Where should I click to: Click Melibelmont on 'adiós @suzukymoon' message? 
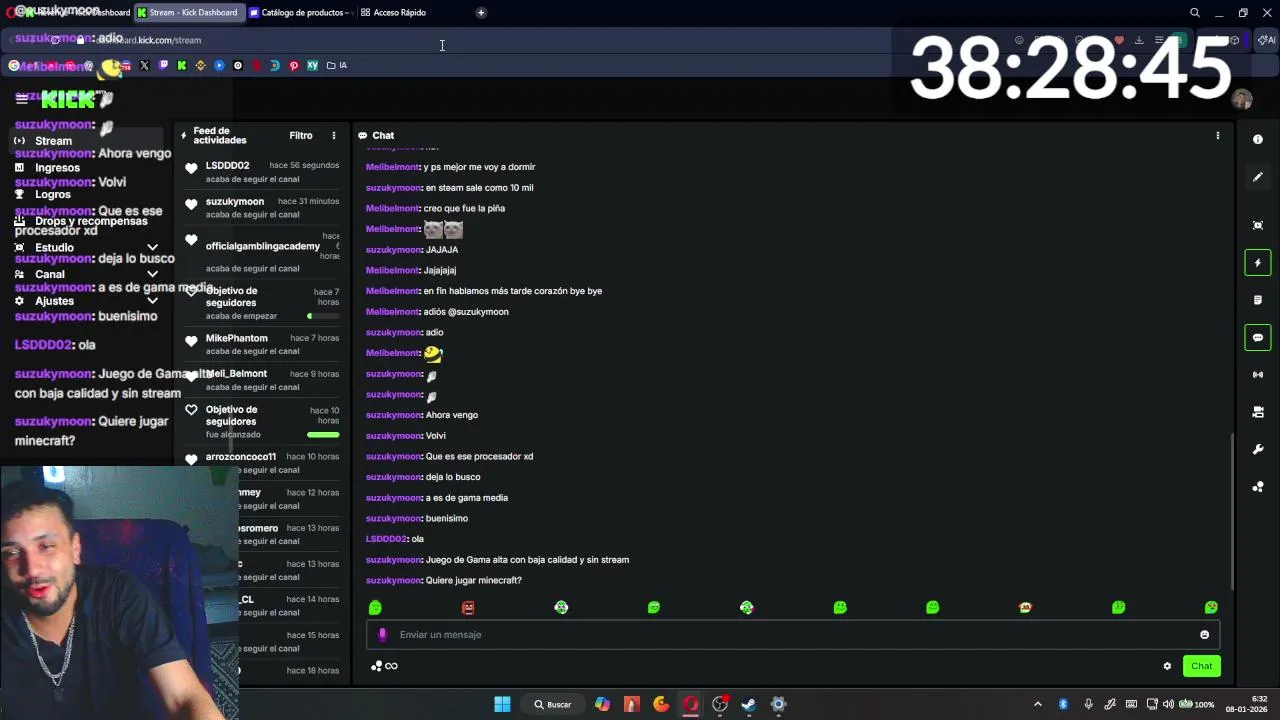392,311
